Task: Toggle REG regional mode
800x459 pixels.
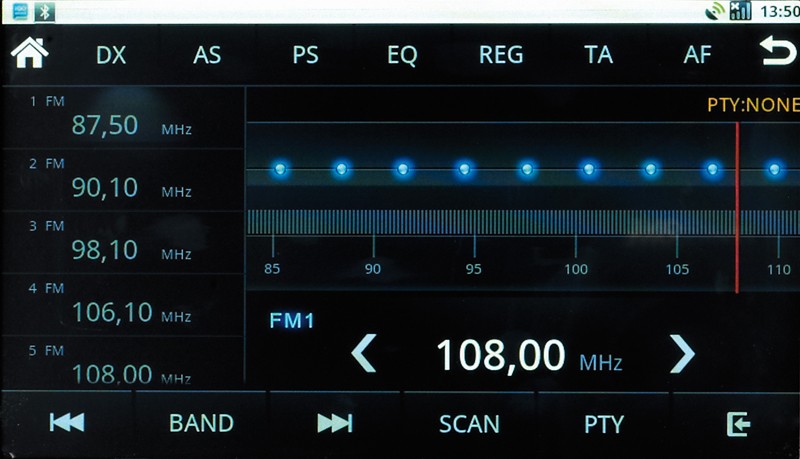Action: point(501,55)
